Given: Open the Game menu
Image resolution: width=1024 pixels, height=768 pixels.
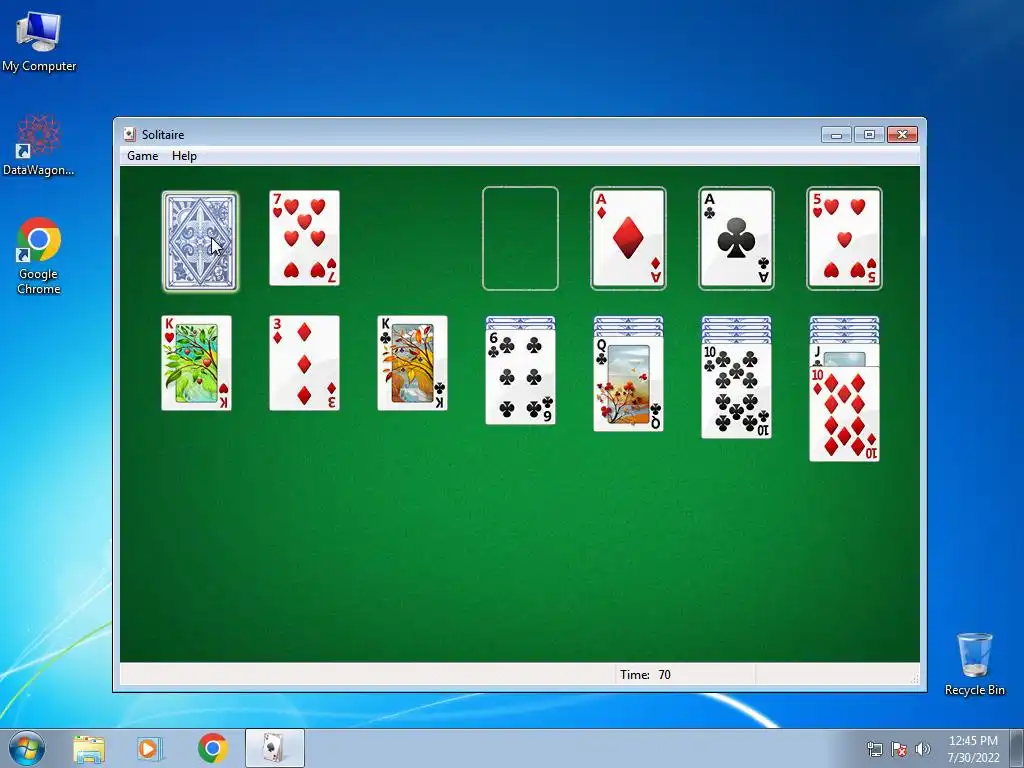Looking at the screenshot, I should click(142, 156).
